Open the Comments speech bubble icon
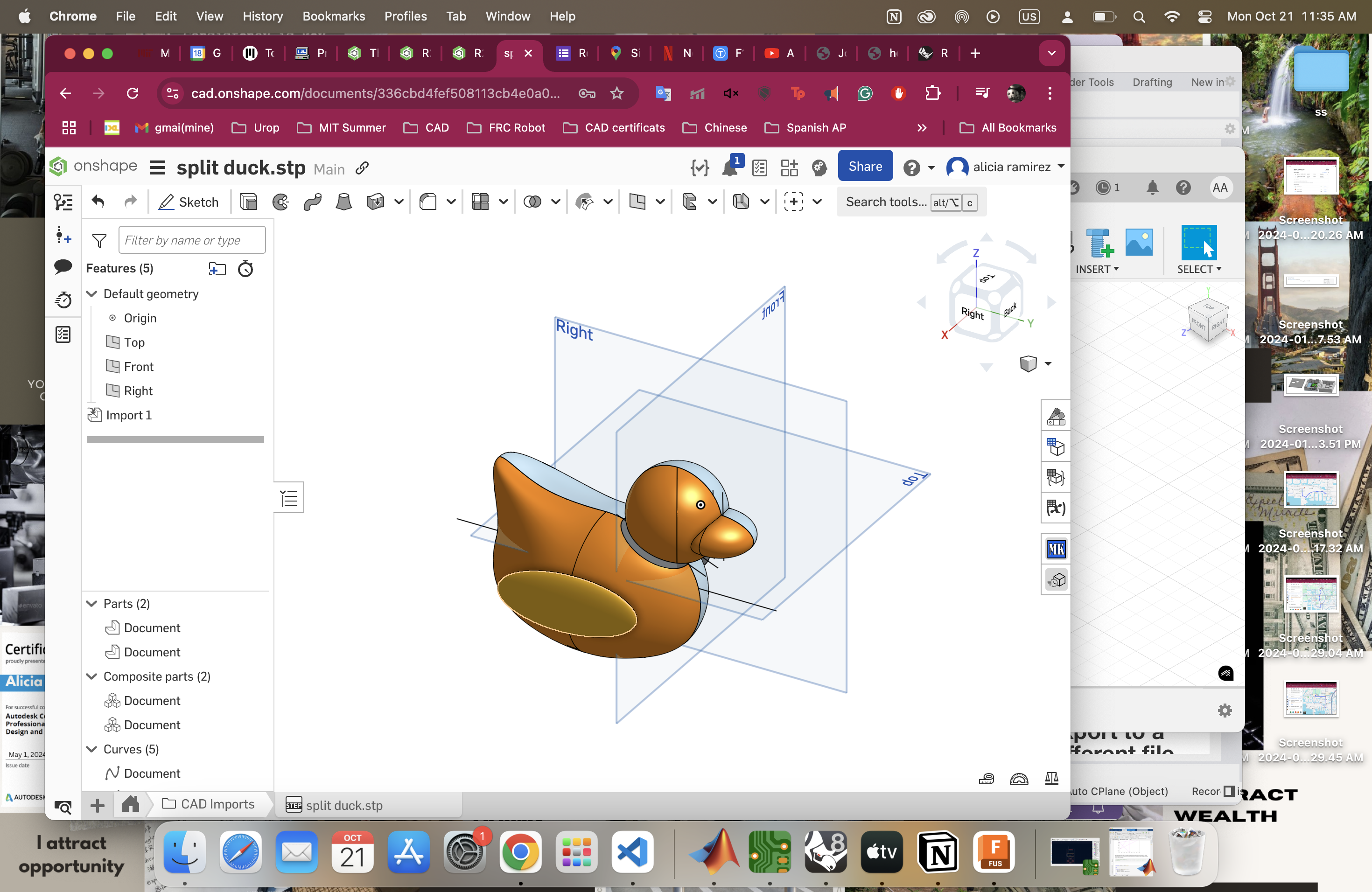Viewport: 1372px width, 892px height. tap(63, 267)
